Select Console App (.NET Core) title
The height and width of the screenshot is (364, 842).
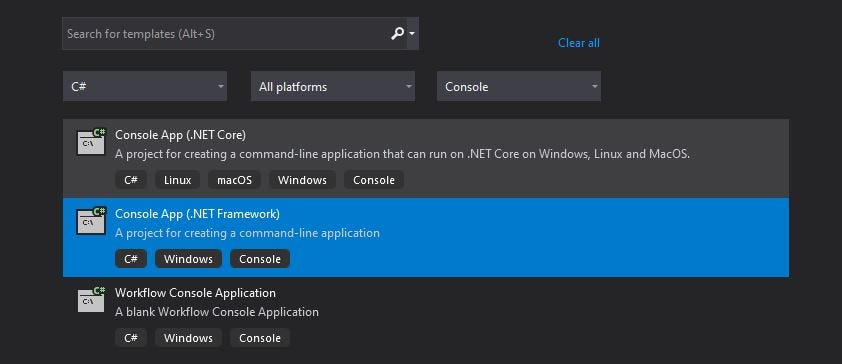180,135
